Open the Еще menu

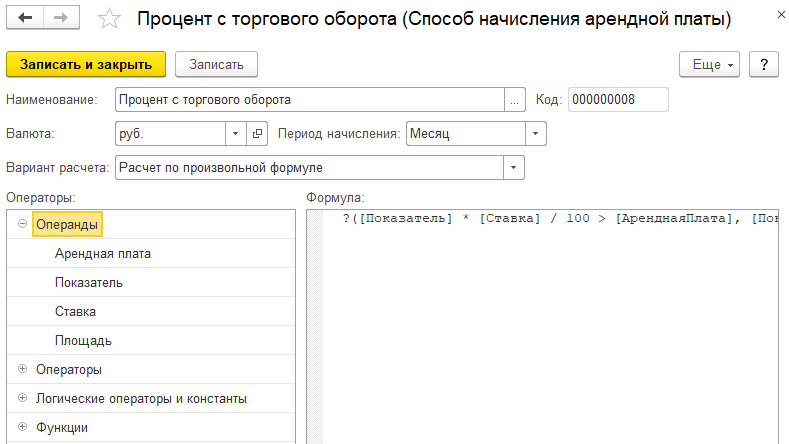tap(712, 64)
